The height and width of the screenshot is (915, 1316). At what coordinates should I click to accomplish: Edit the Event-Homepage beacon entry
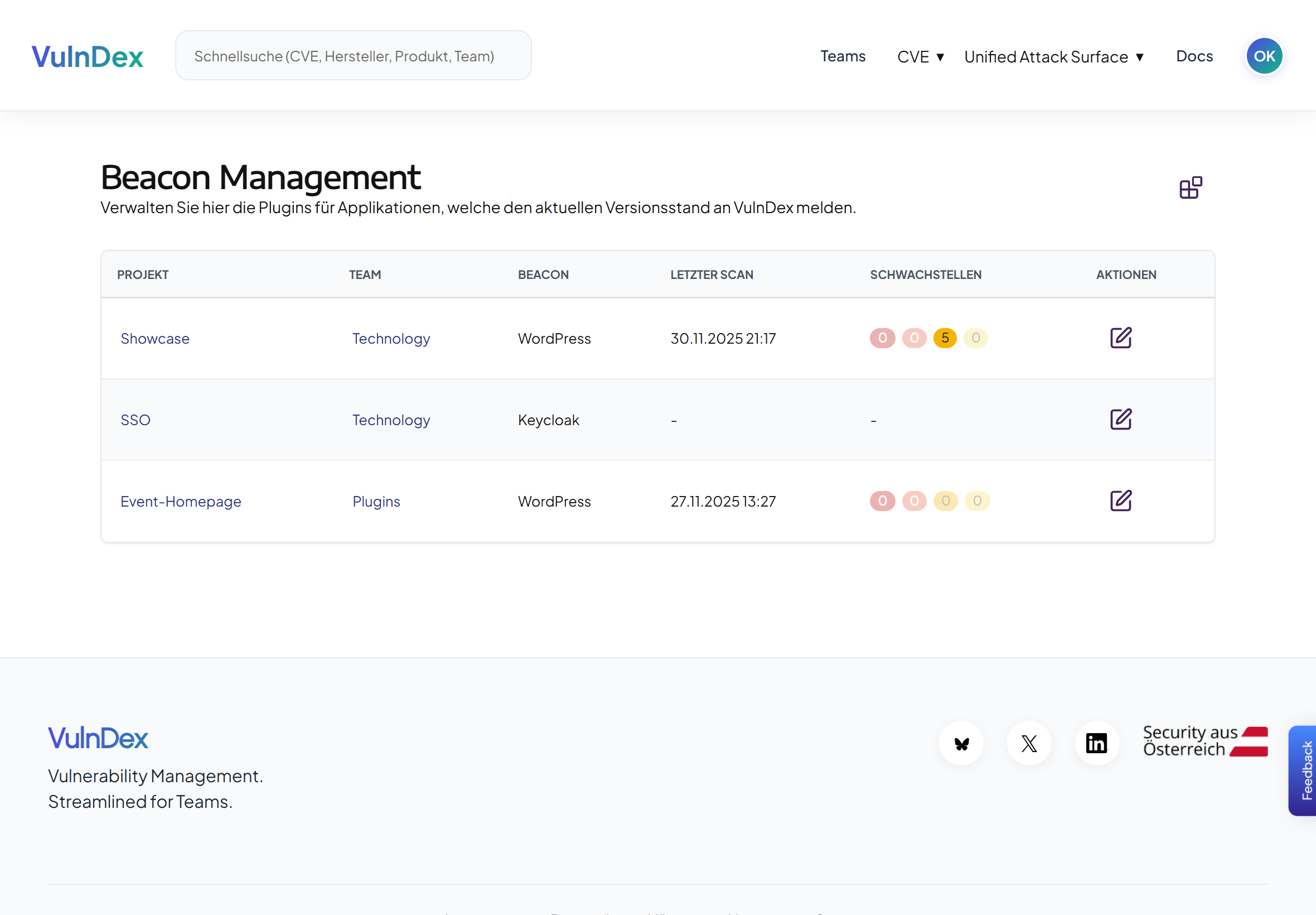point(1120,500)
